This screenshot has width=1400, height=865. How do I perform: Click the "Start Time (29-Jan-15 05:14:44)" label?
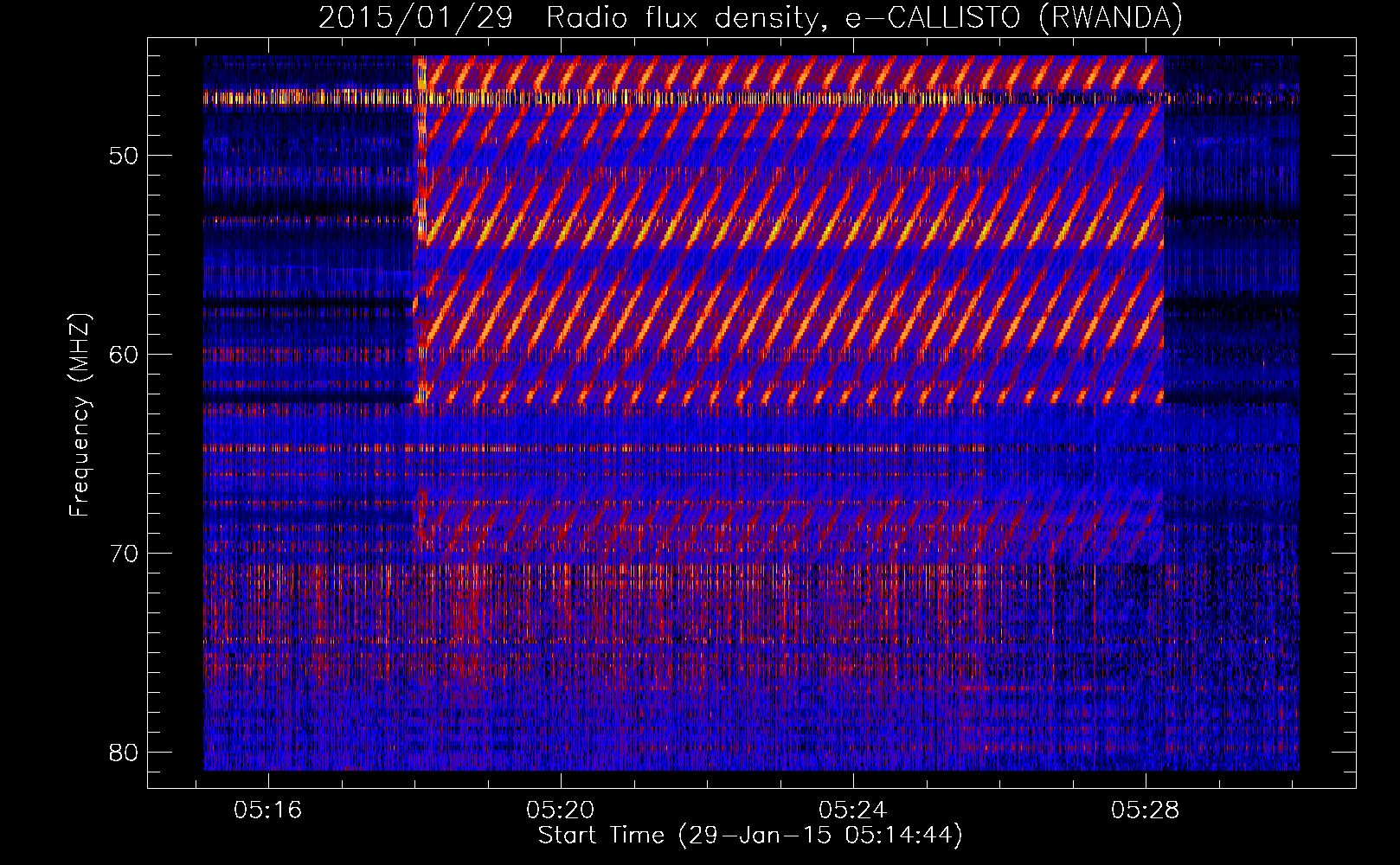pyautogui.click(x=750, y=836)
